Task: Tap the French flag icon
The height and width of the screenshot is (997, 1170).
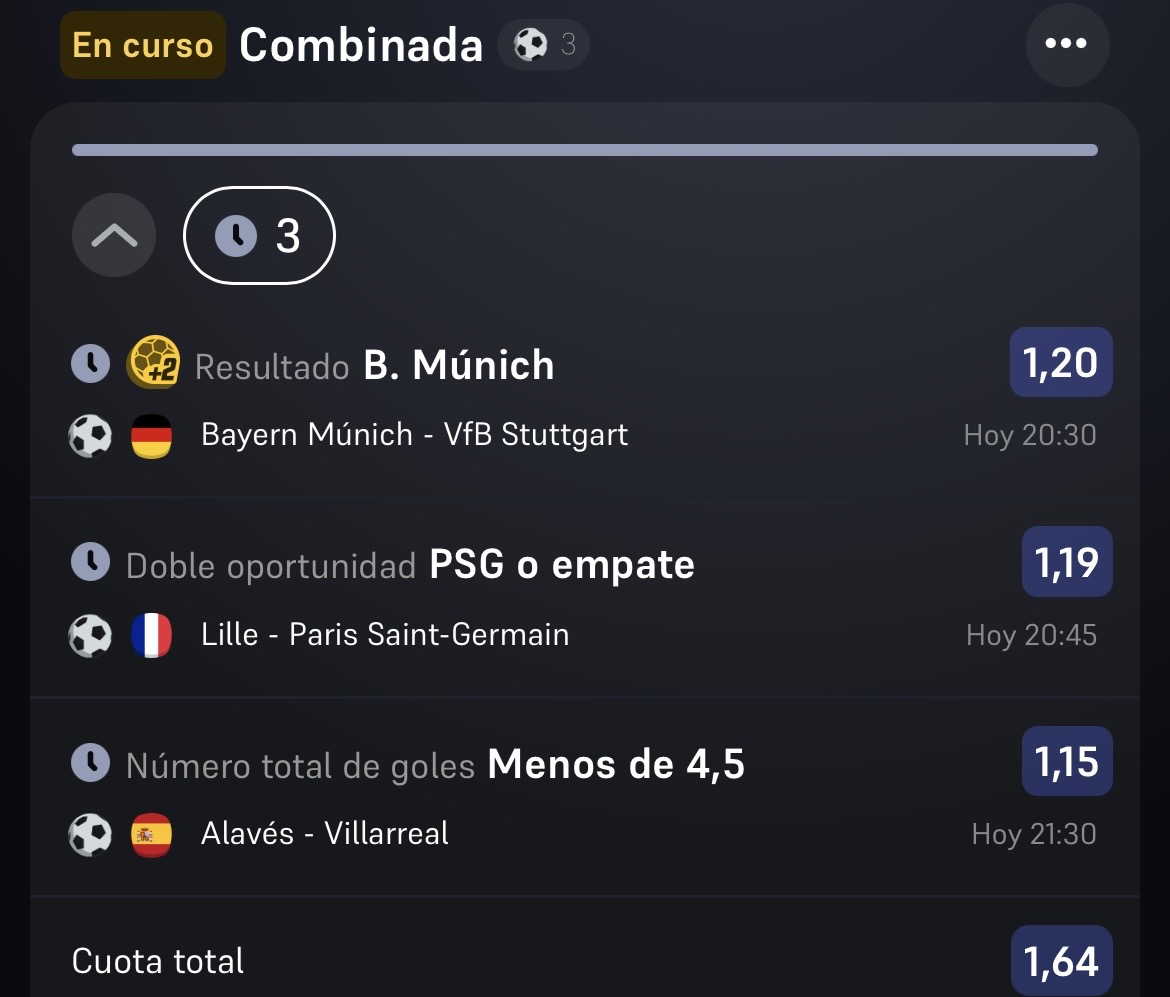Action: click(x=151, y=635)
